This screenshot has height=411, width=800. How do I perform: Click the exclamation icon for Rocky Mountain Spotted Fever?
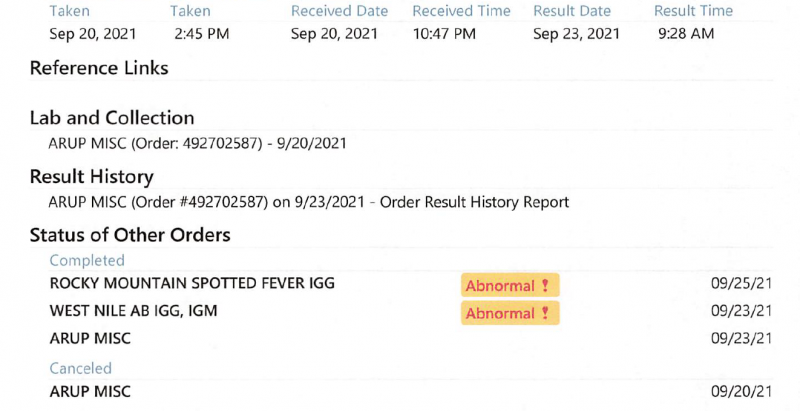point(545,285)
